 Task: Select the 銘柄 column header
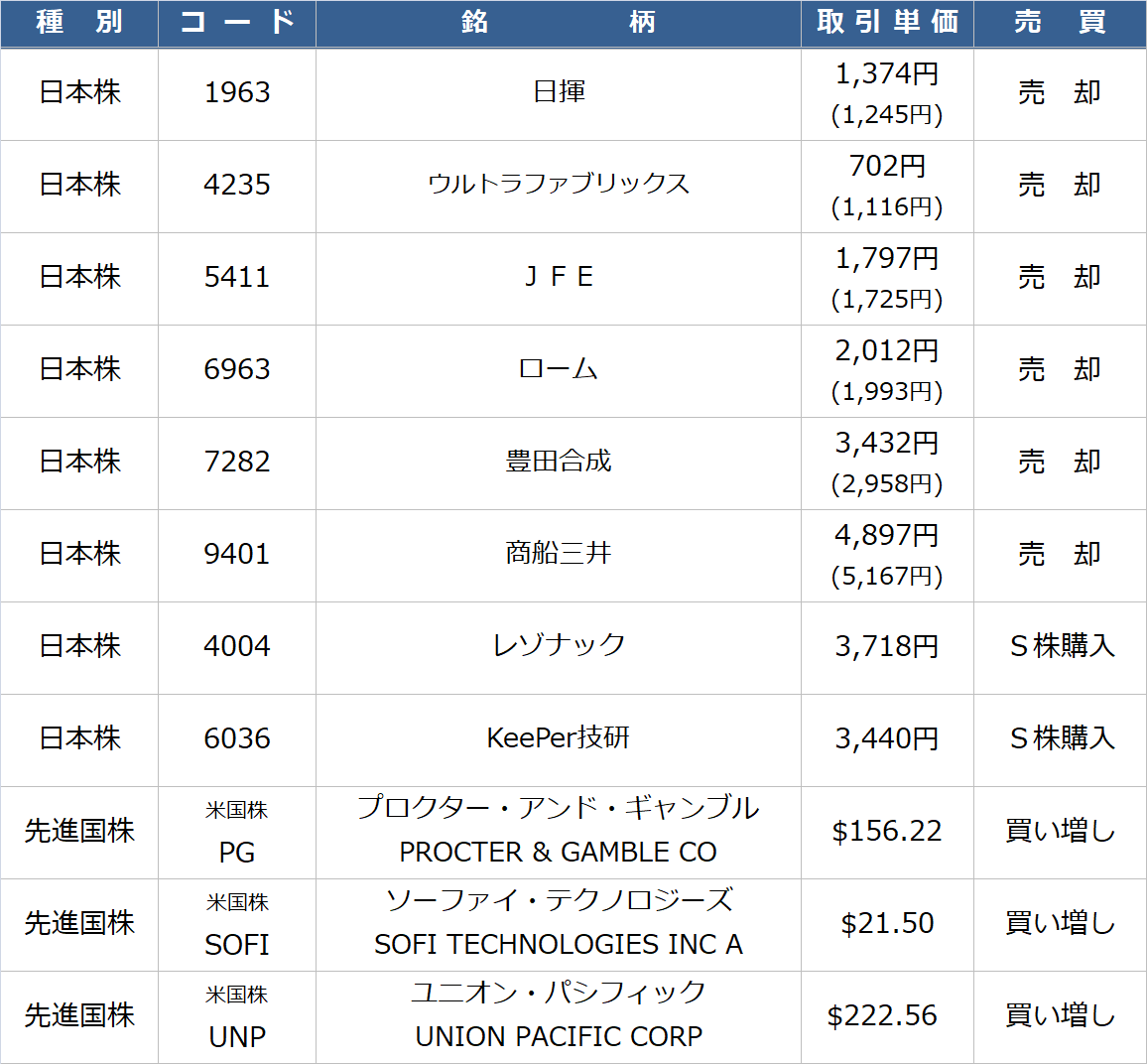558,23
